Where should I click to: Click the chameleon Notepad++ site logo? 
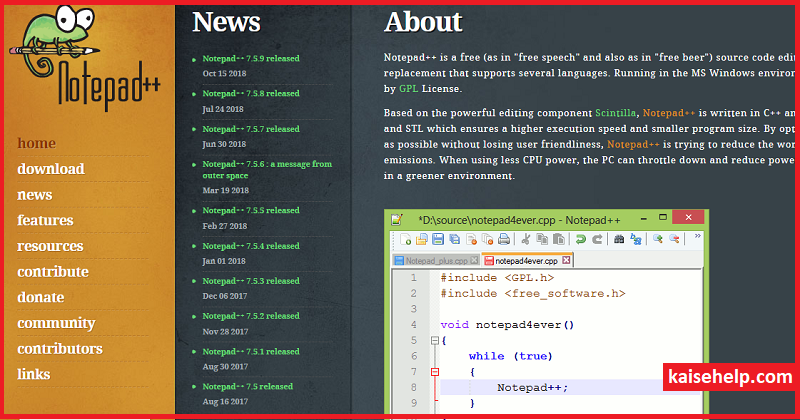click(84, 59)
